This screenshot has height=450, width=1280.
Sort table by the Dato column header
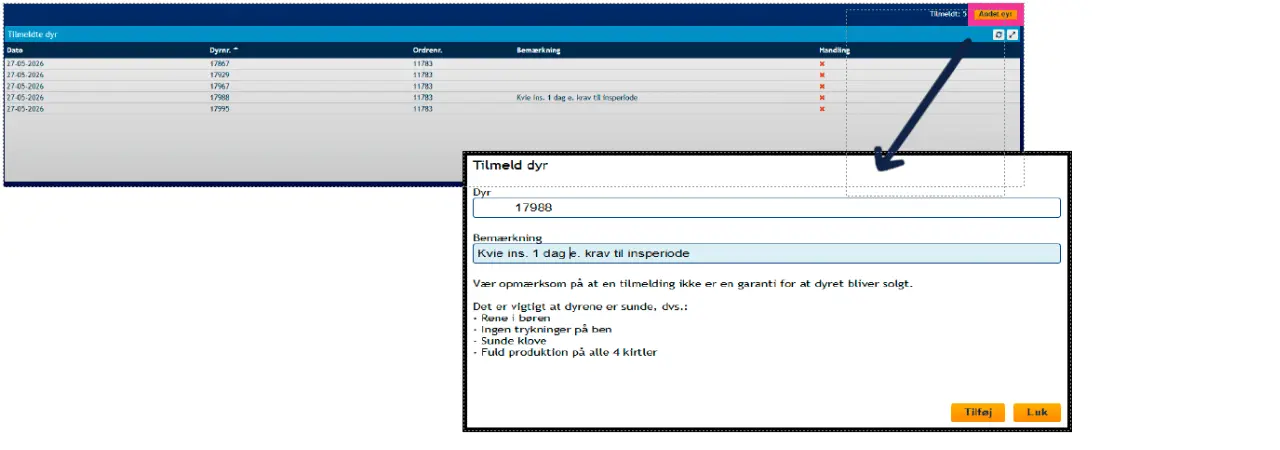pos(15,50)
